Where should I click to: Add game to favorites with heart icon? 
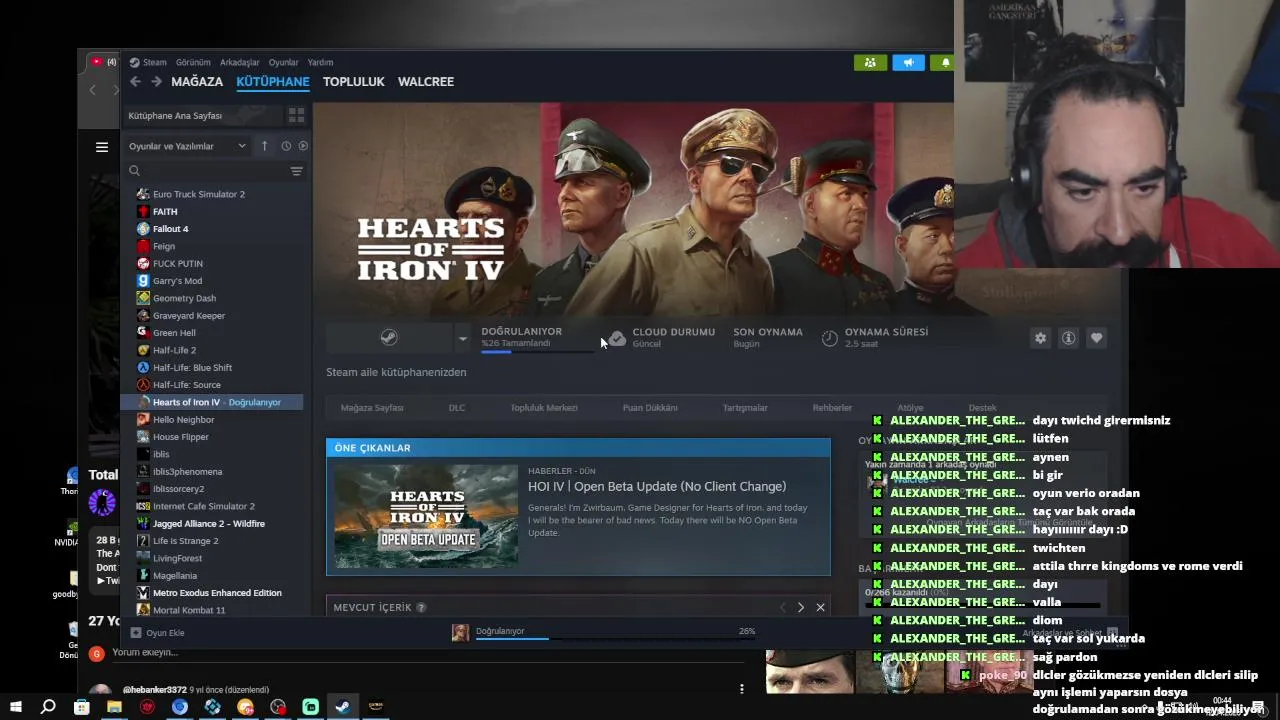pos(1096,338)
